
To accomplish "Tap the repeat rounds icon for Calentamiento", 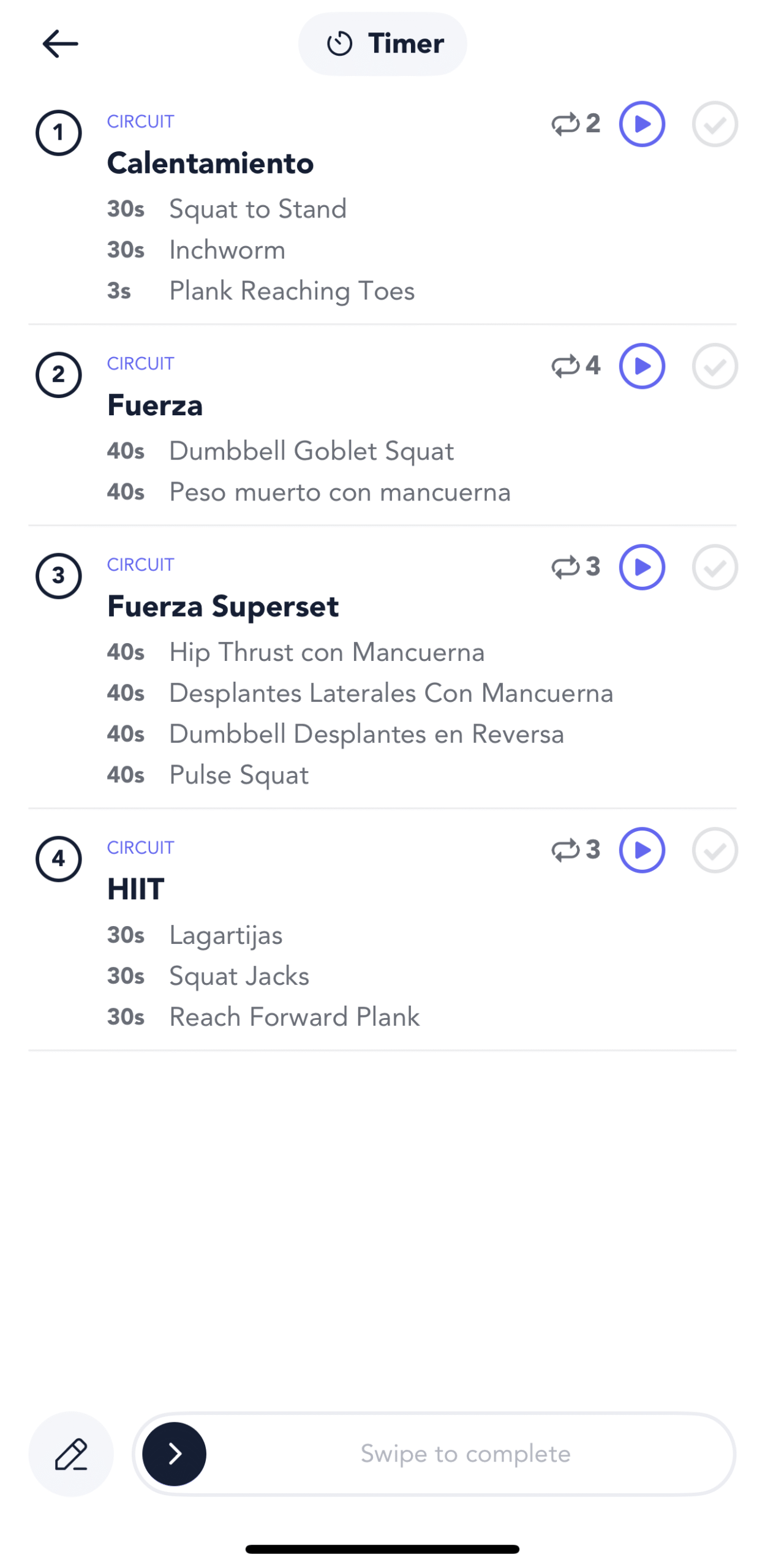I will click(x=565, y=124).
